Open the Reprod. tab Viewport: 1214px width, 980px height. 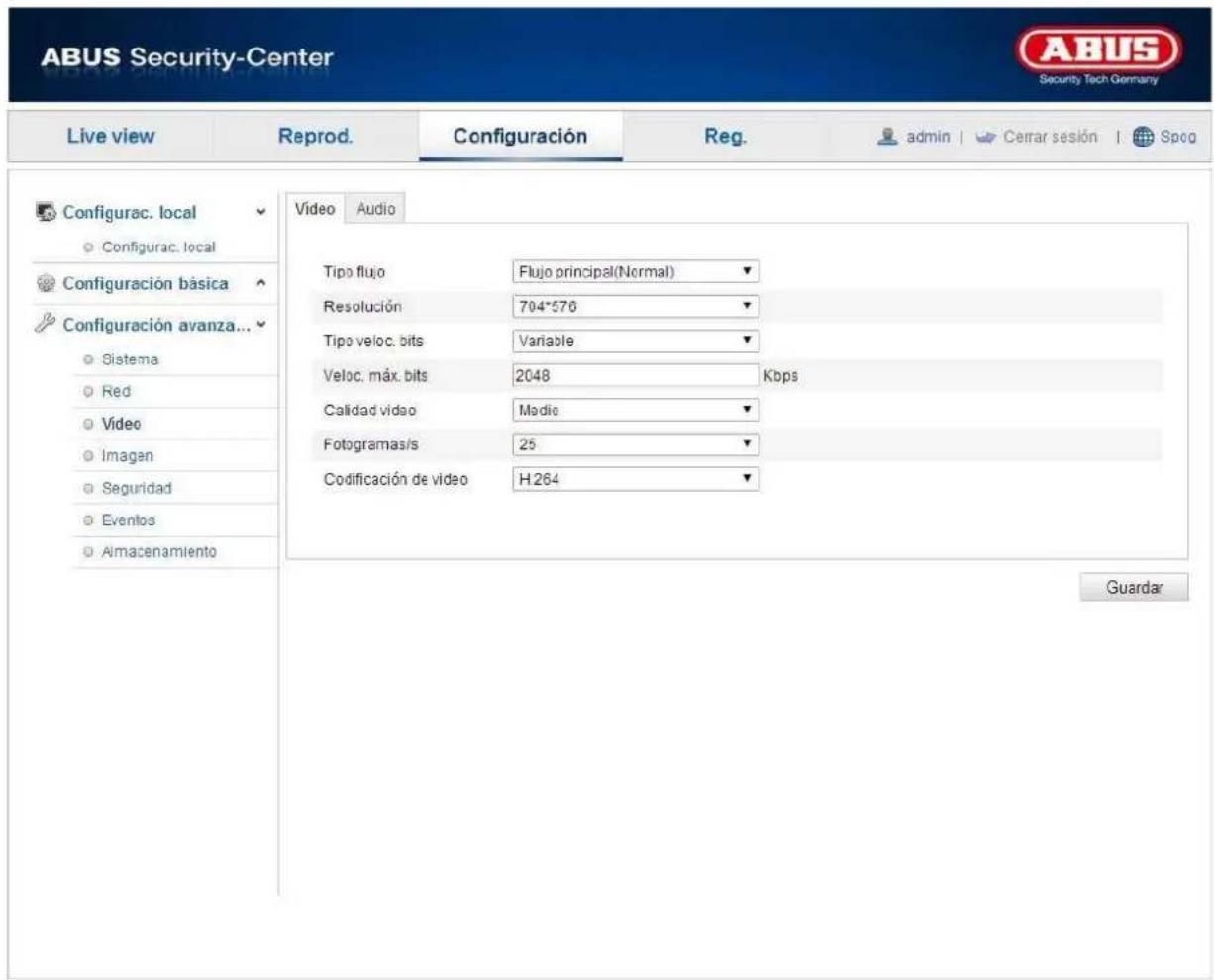315,136
